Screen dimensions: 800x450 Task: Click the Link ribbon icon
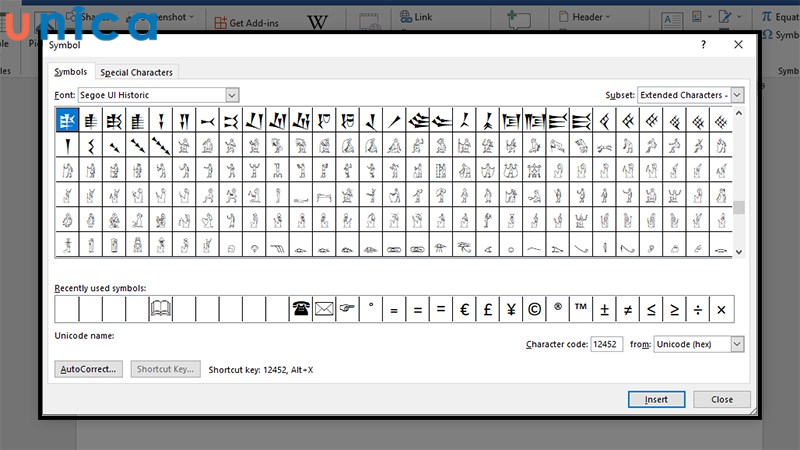(416, 17)
